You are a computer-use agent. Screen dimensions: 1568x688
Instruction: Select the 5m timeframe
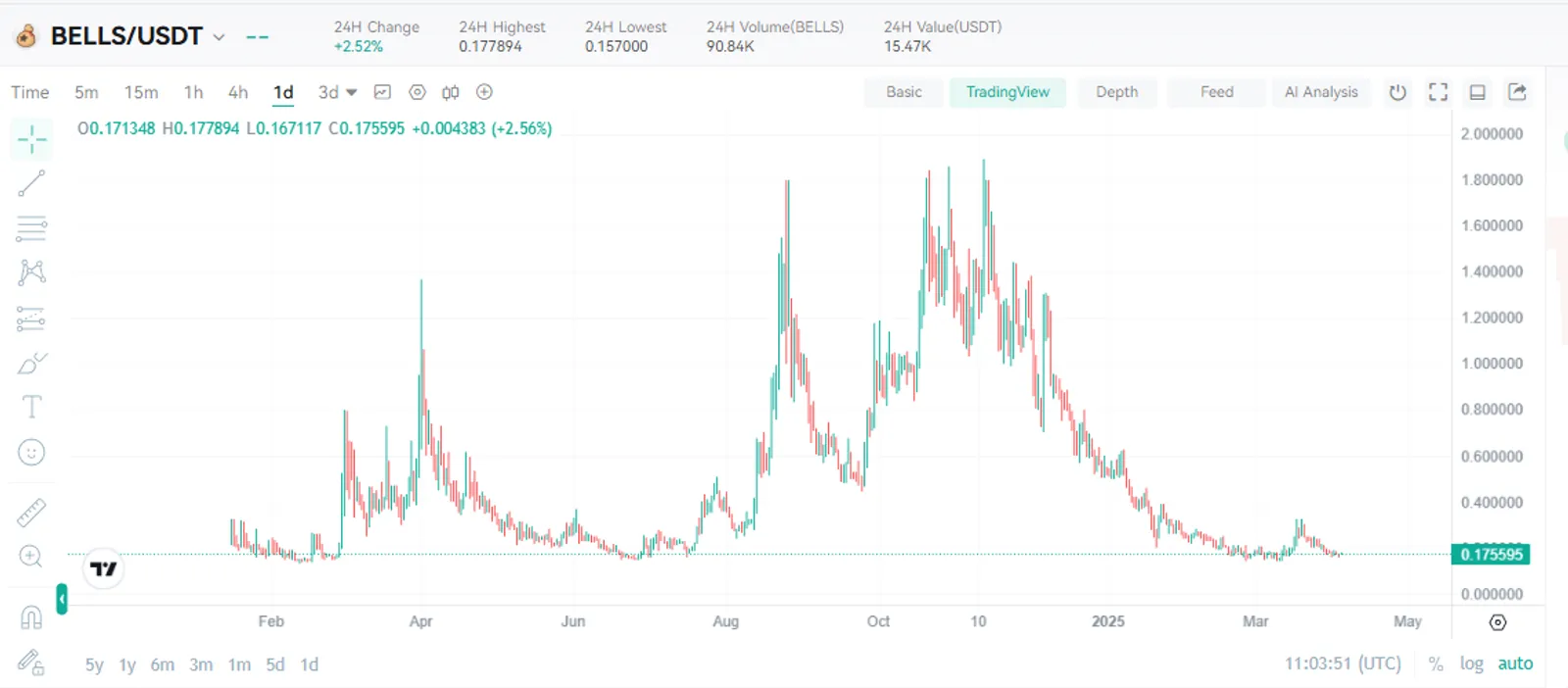click(x=86, y=92)
